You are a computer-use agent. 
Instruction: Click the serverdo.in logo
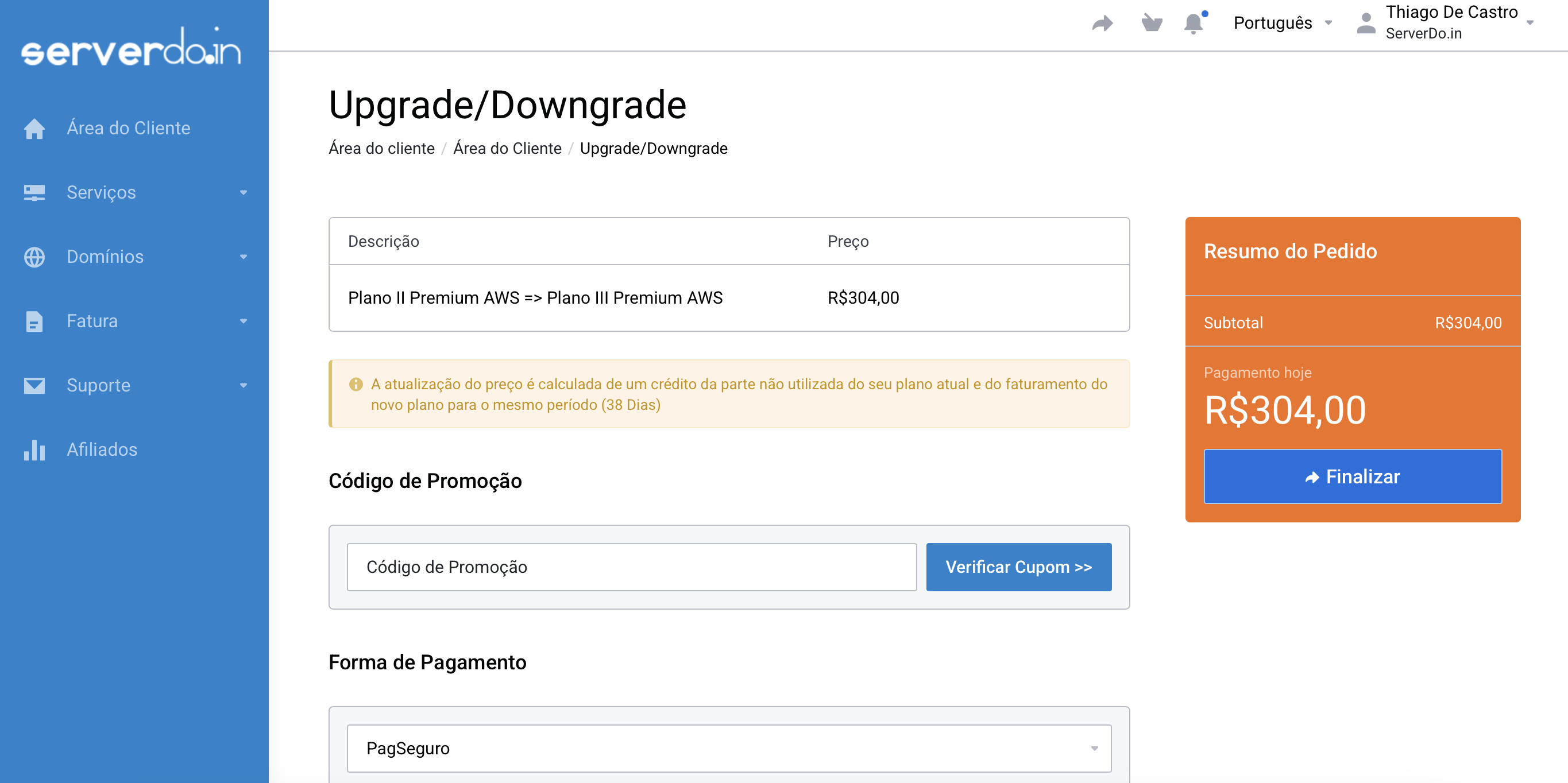point(132,48)
